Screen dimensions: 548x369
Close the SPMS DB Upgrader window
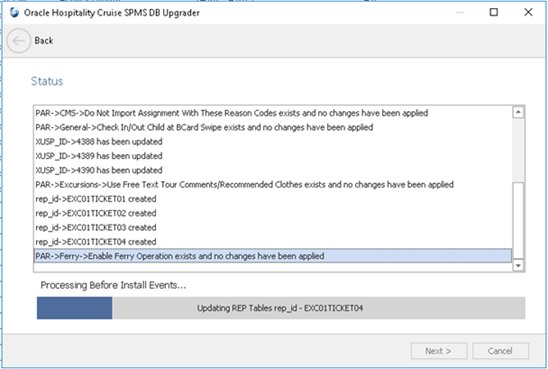coord(528,12)
